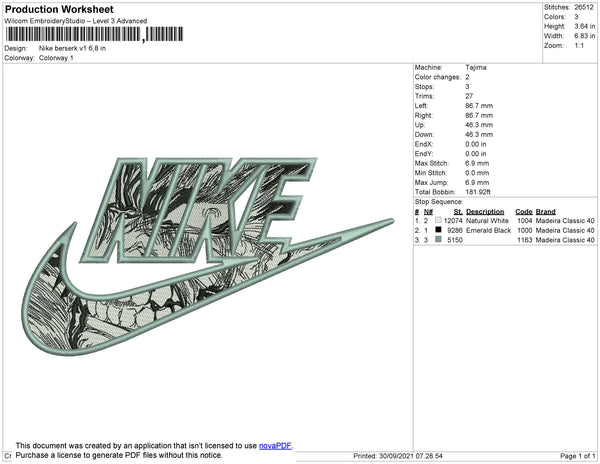Click Madeira Classic 40 in the 1163 row
600x464 pixels.
click(565, 240)
